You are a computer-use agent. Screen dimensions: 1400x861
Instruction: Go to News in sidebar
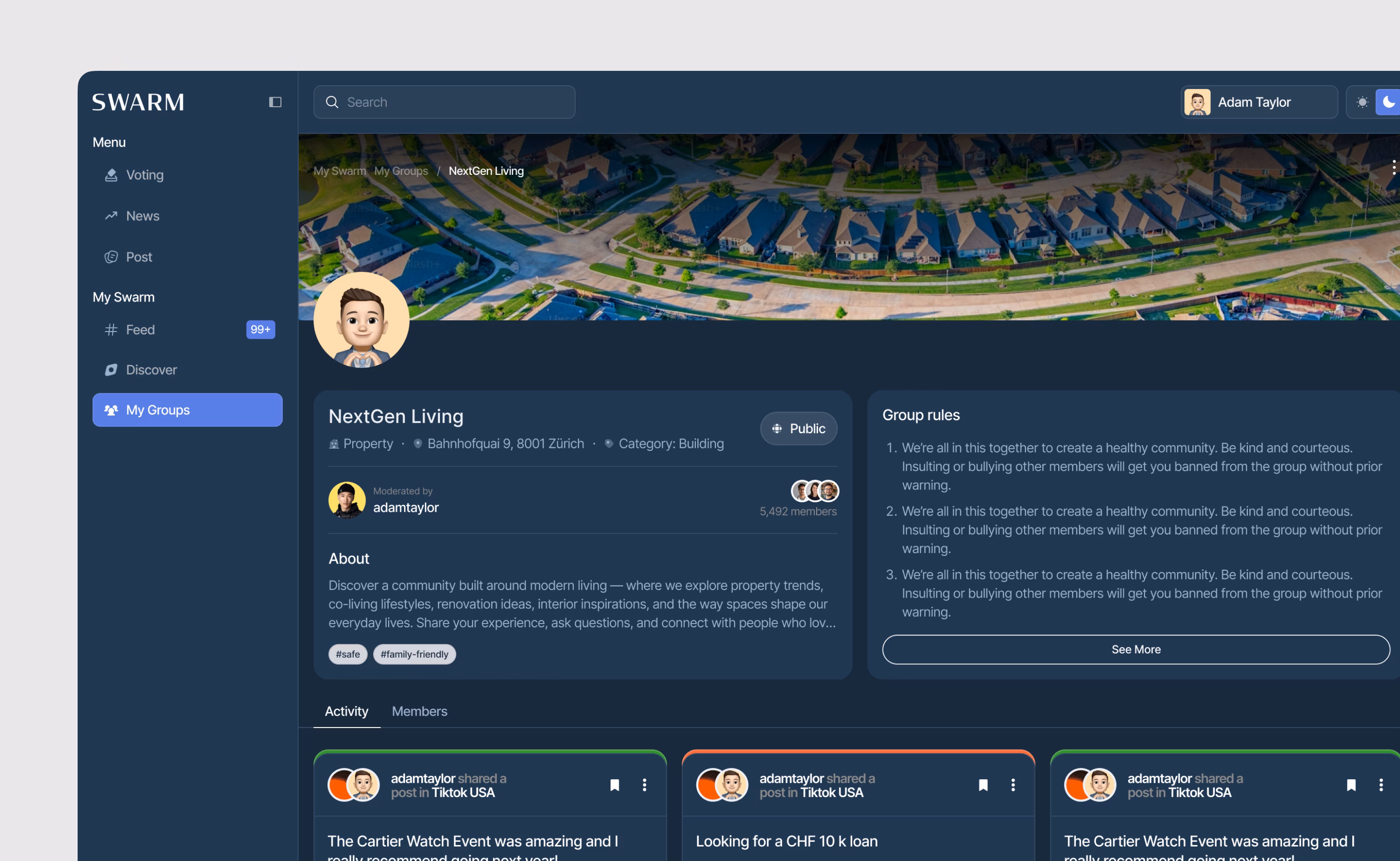(187, 216)
